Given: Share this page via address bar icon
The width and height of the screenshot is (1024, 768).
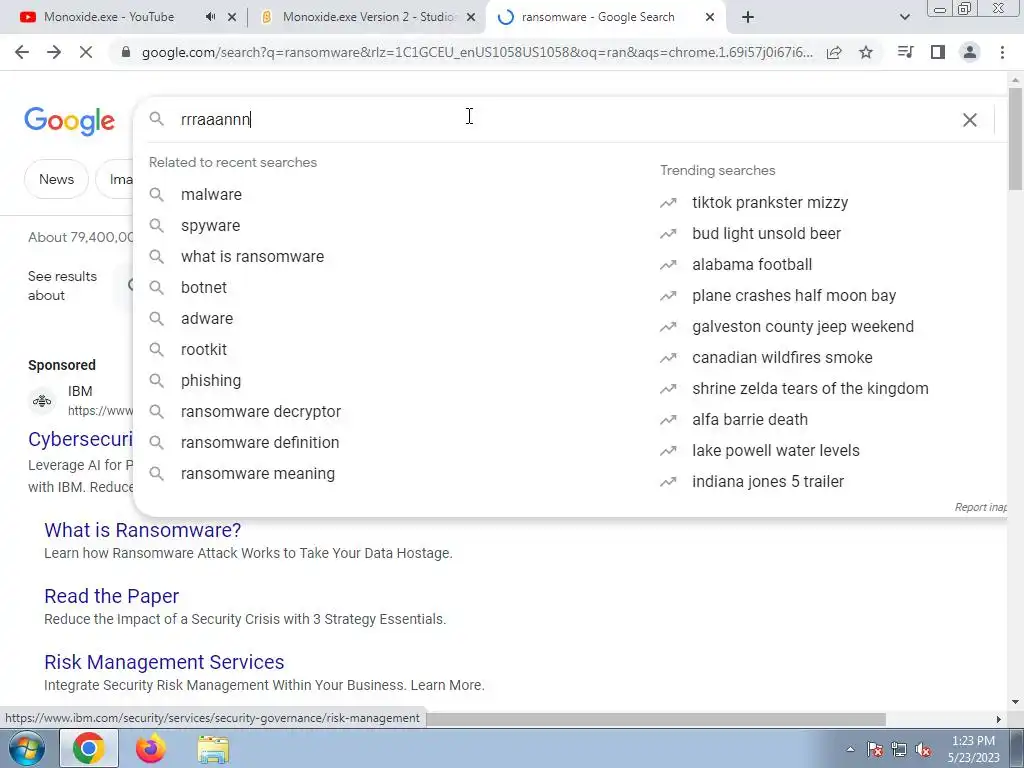Looking at the screenshot, I should (x=834, y=52).
